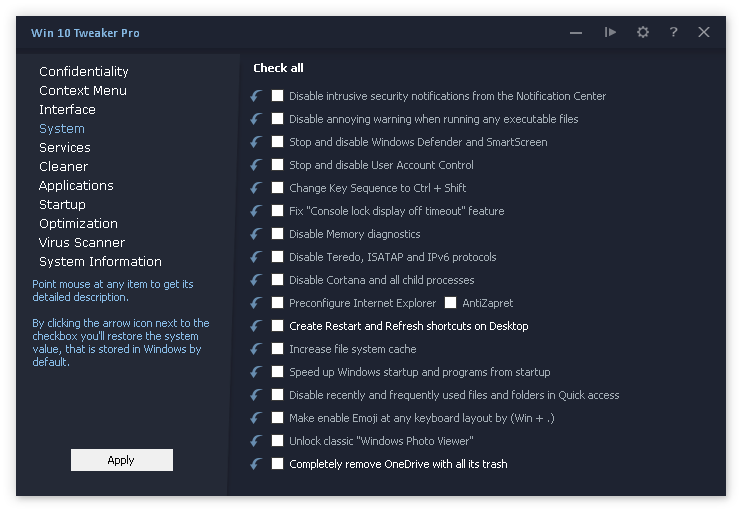Minimize the Win 10 Tweaker window
Image resolution: width=742 pixels, height=512 pixels.
pos(576,32)
